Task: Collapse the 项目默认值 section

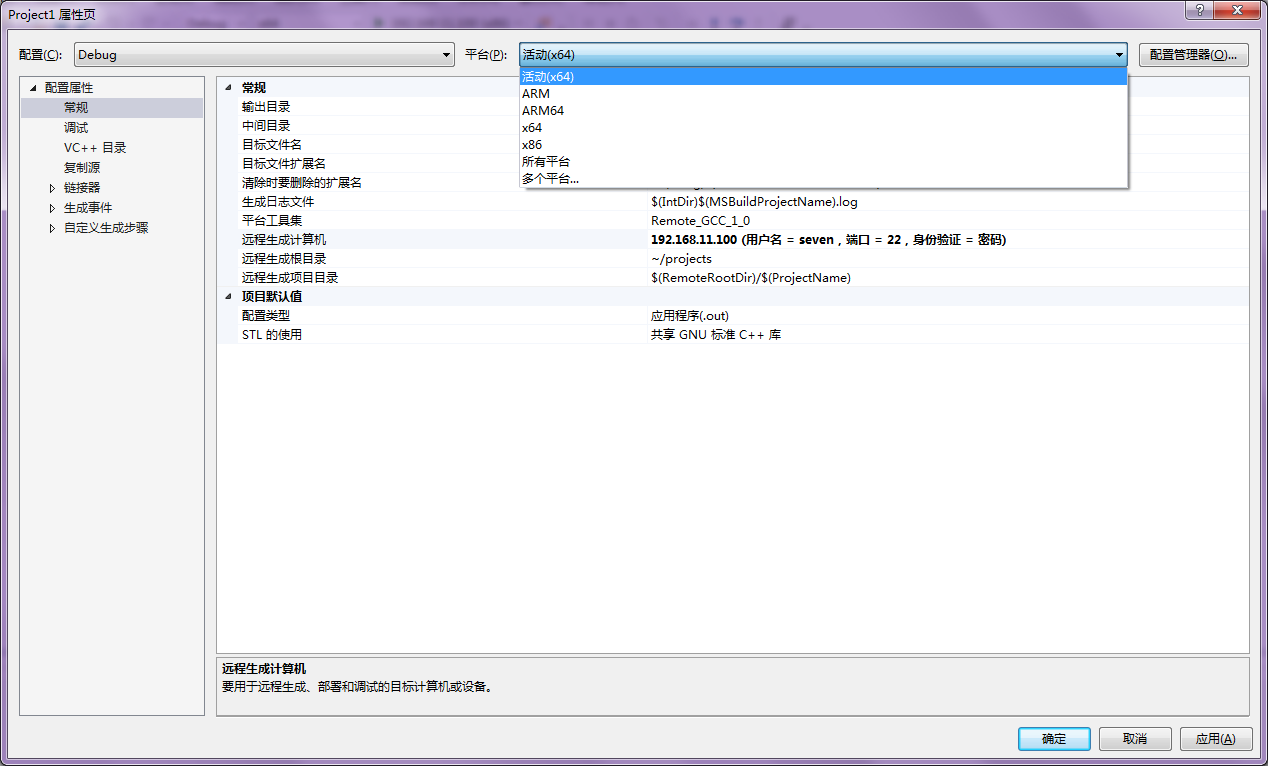Action: (228, 297)
